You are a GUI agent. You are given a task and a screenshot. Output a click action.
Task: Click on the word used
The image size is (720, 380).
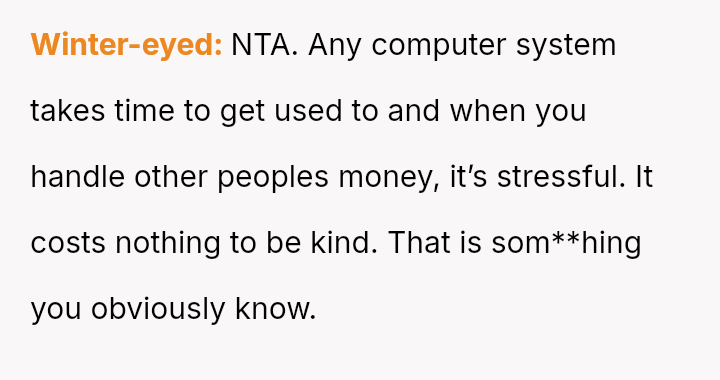[308, 111]
